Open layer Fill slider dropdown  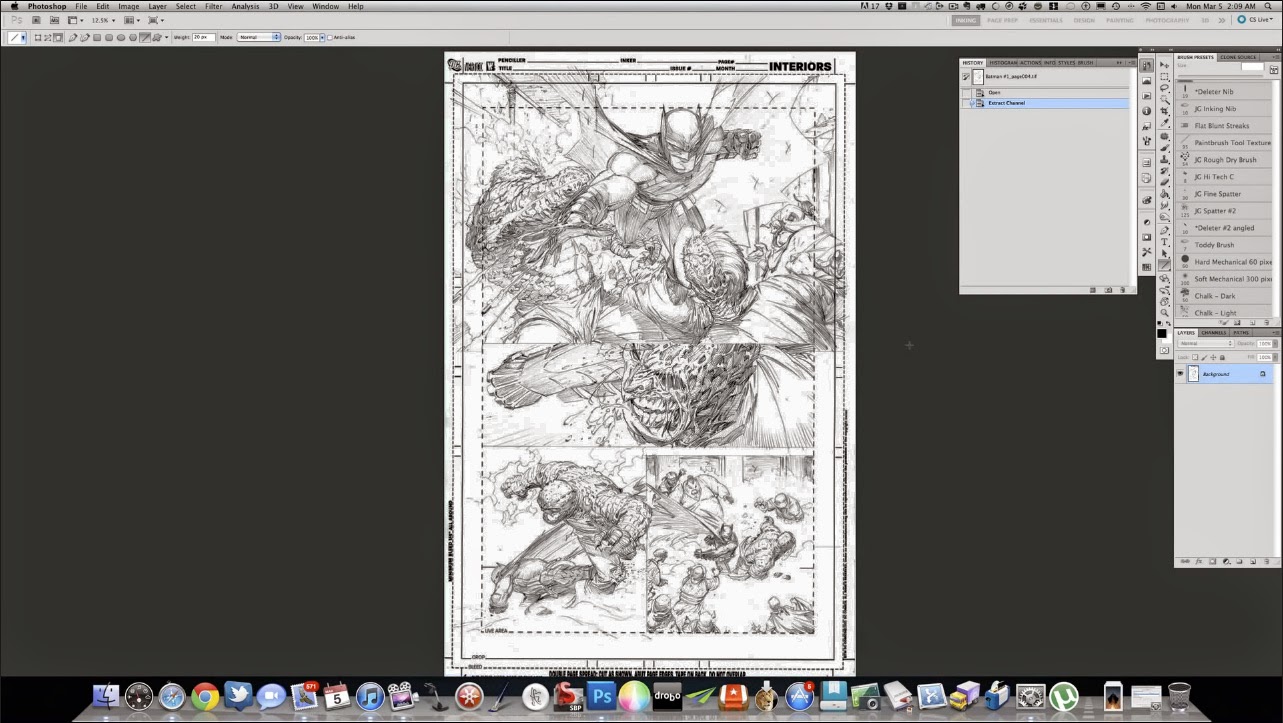pyautogui.click(x=1275, y=357)
